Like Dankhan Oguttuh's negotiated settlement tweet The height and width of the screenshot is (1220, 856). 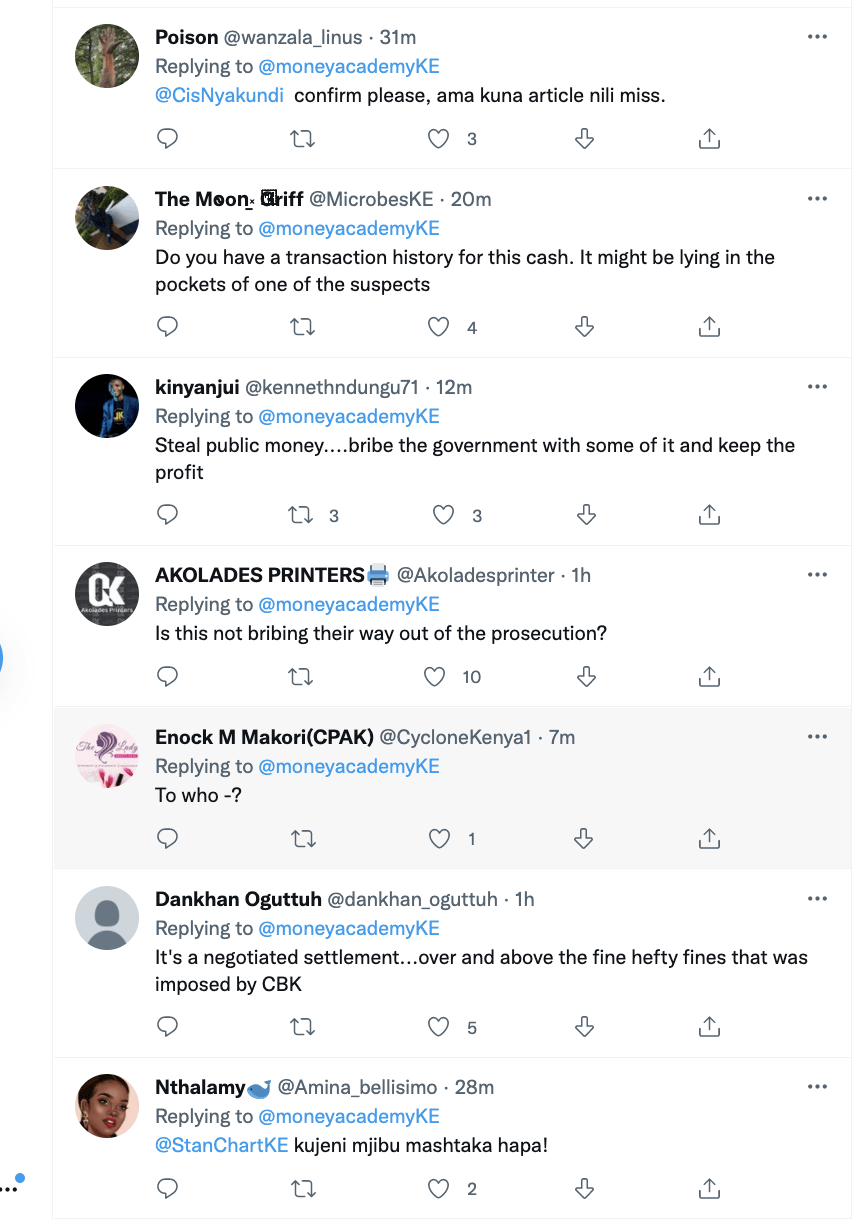tap(438, 1027)
